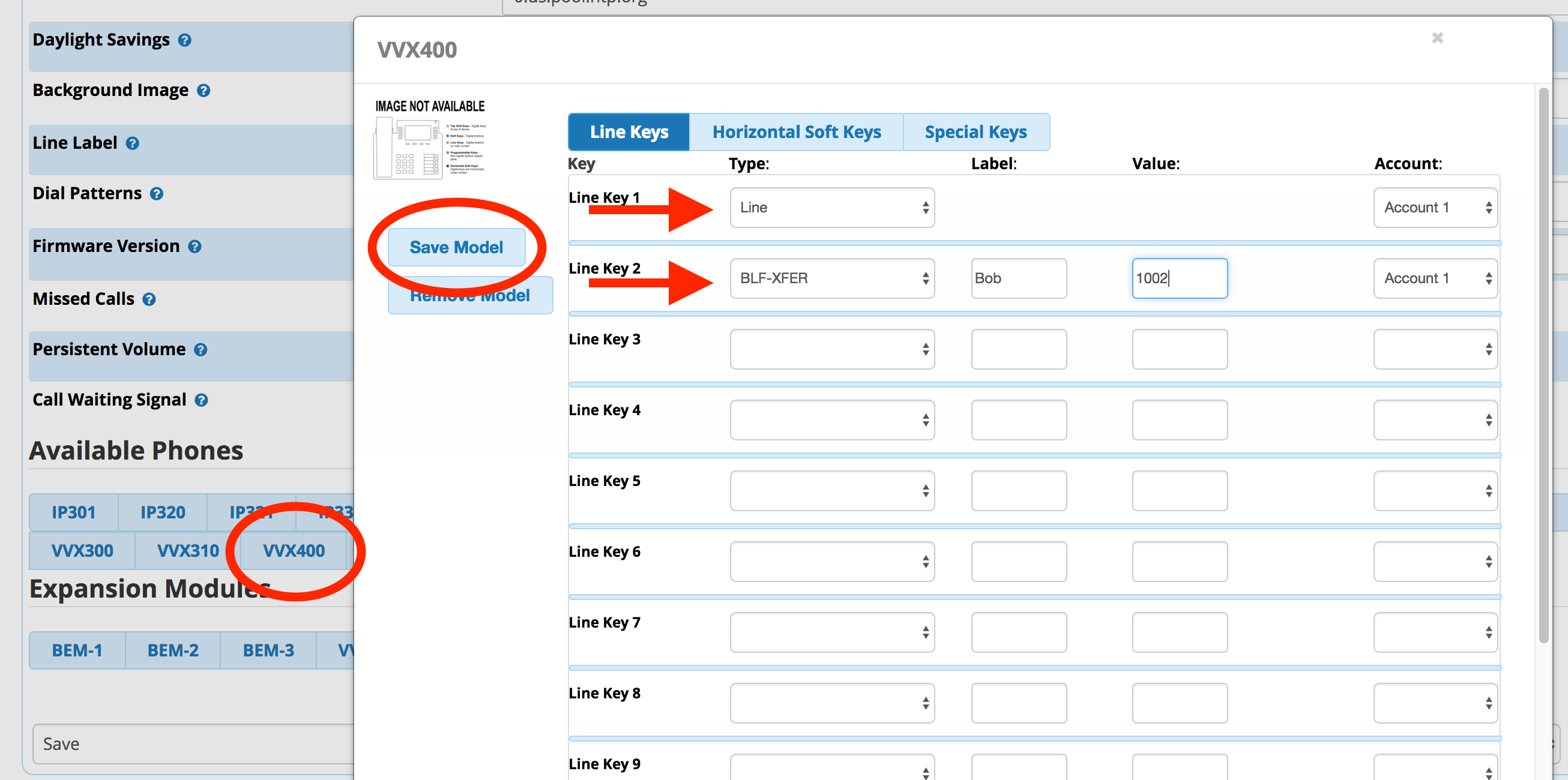
Task: Open the Line Key 2 BLF-XFER type dropdown
Action: tap(831, 278)
